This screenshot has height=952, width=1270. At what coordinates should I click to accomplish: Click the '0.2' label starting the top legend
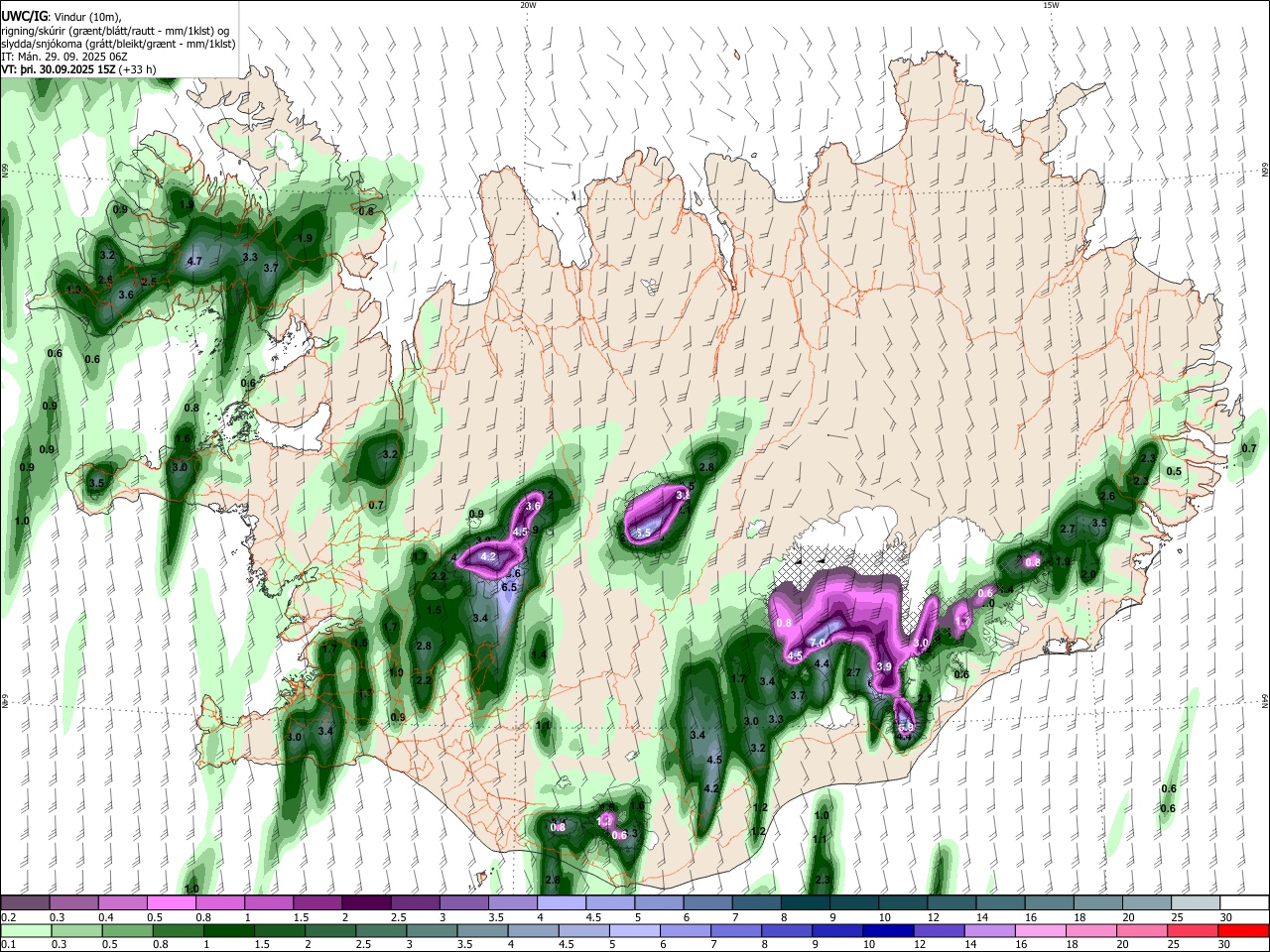9,917
